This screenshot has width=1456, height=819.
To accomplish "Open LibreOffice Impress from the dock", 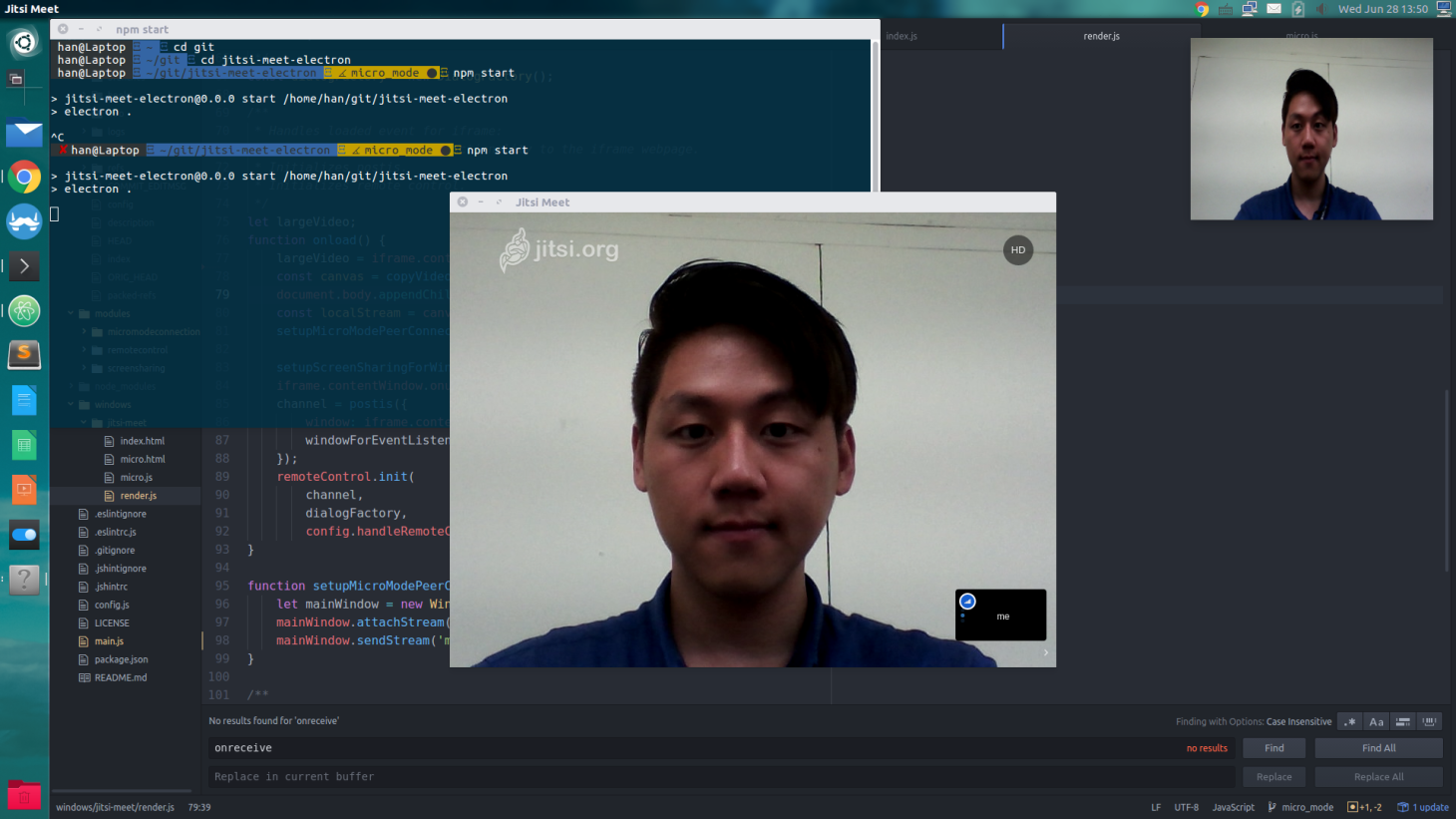I will (x=24, y=490).
